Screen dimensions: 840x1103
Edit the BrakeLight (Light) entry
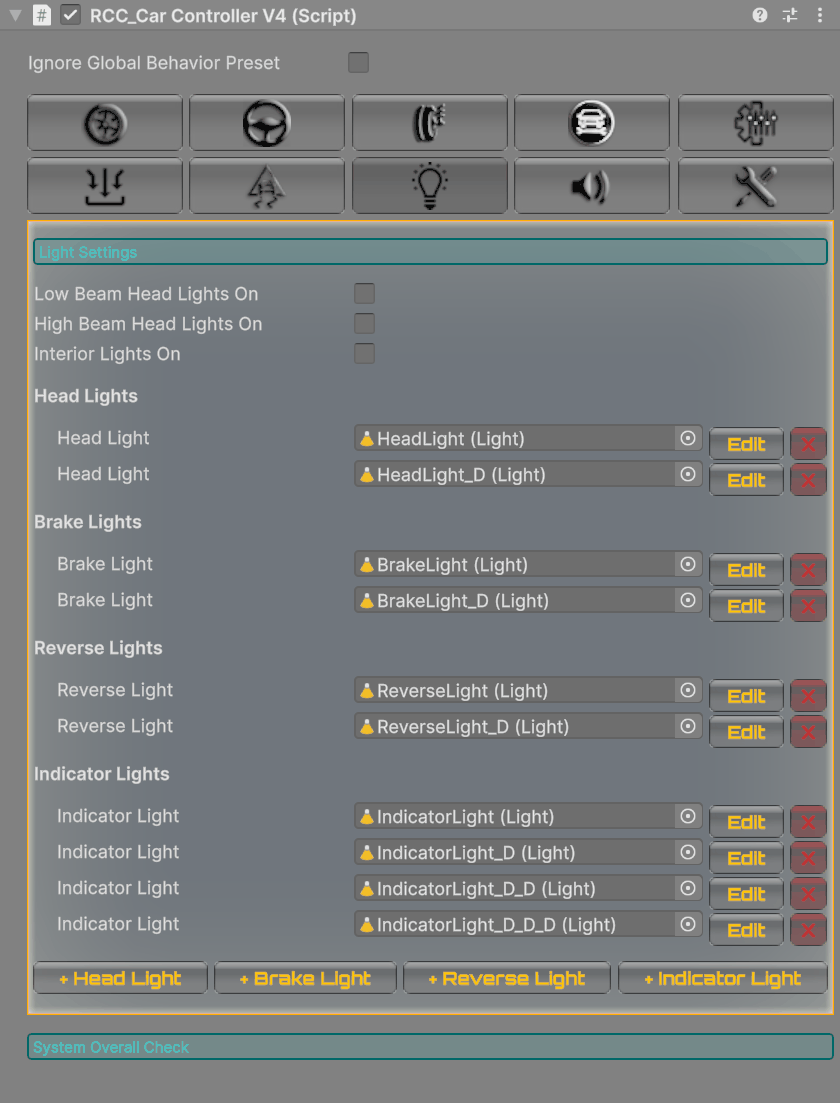[746, 570]
